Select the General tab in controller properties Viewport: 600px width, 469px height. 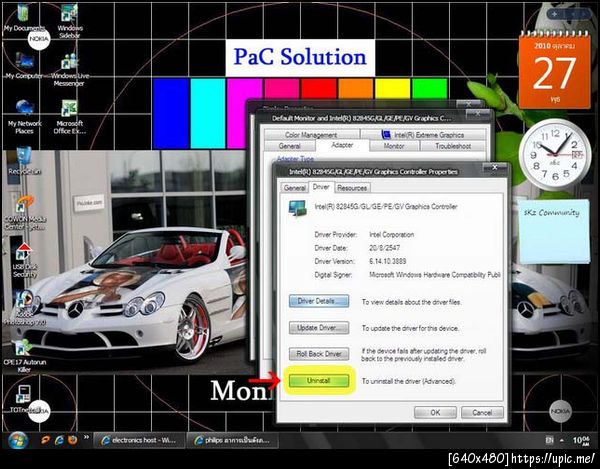tap(294, 188)
